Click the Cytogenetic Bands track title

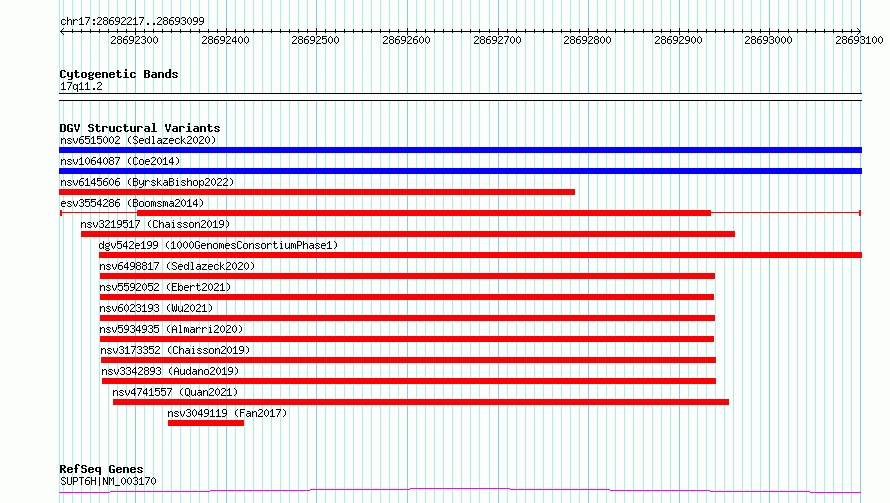point(119,74)
